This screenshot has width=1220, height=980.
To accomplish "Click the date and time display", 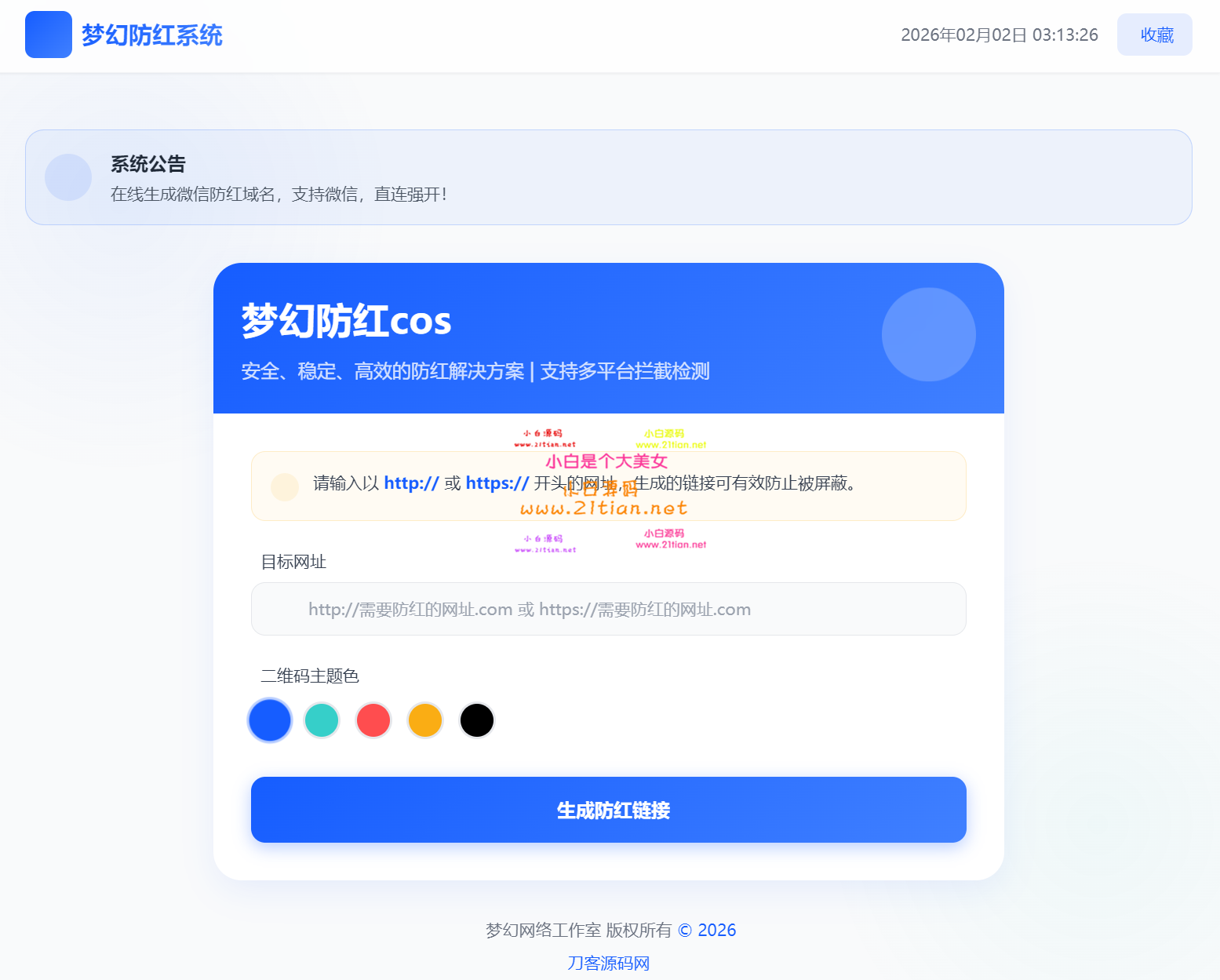I will coord(999,35).
